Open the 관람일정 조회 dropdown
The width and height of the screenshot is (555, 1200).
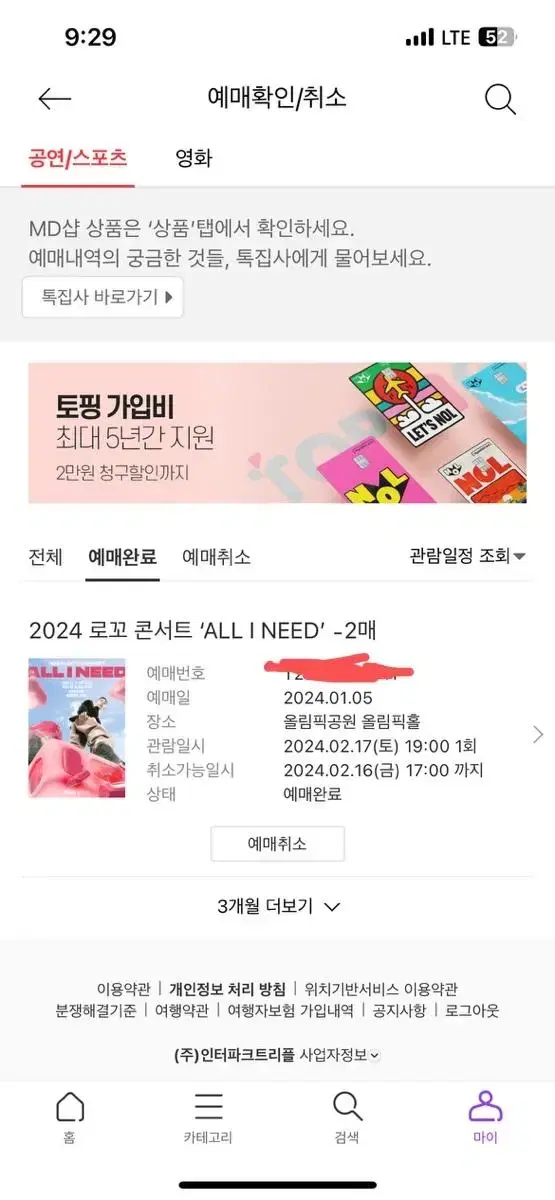(468, 555)
